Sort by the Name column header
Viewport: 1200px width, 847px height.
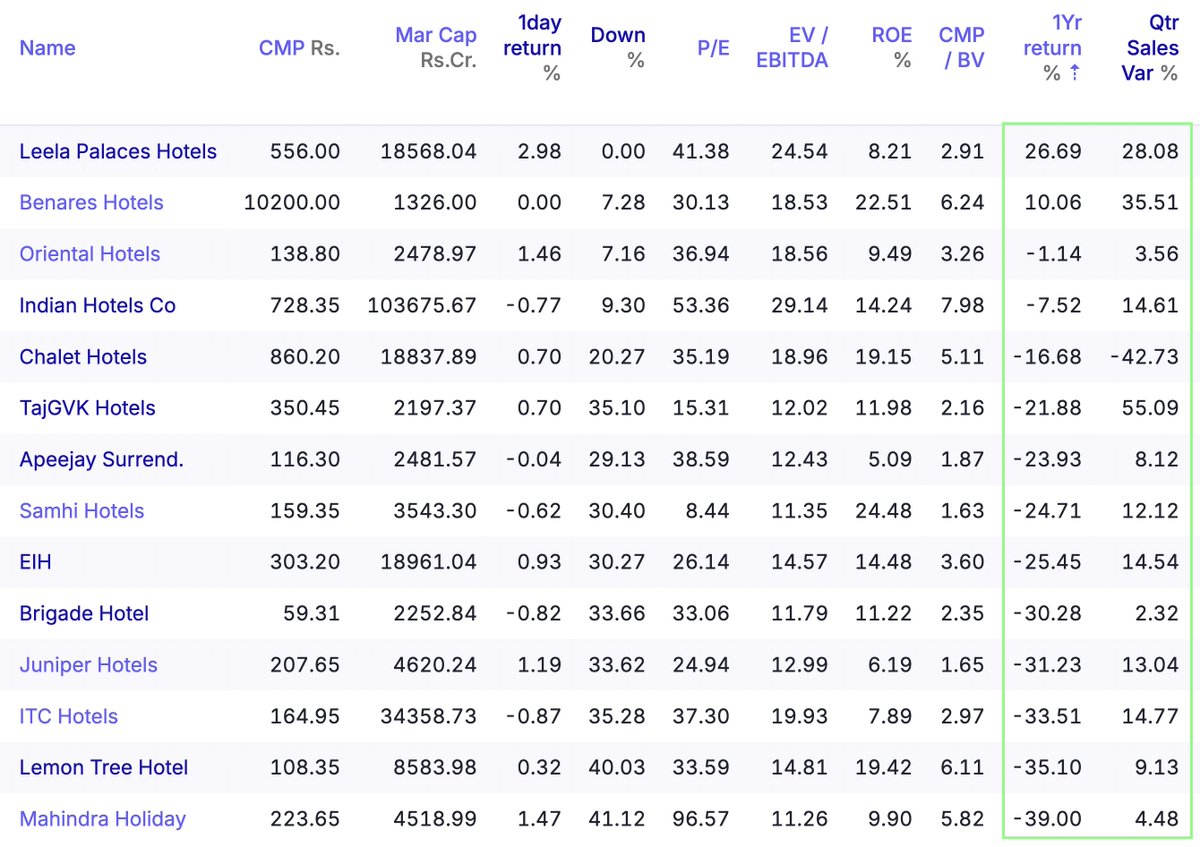[47, 48]
